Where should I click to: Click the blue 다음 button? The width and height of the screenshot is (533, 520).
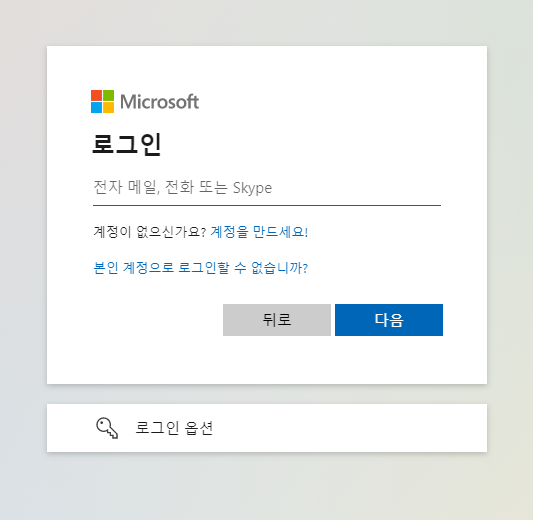(389, 320)
